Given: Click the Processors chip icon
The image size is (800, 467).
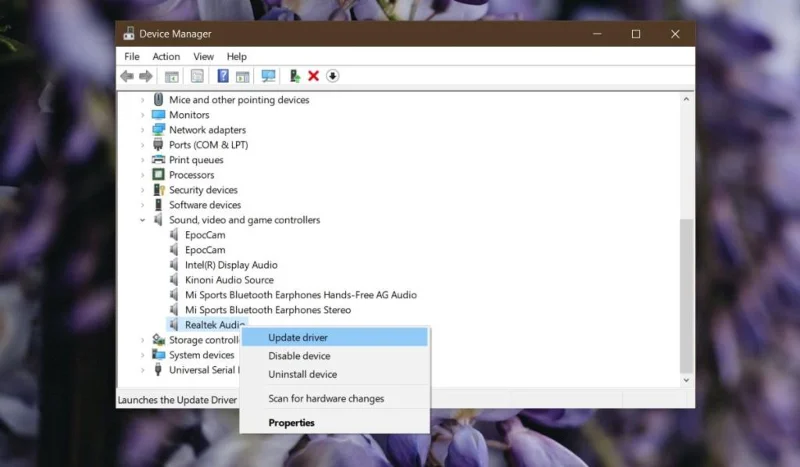Looking at the screenshot, I should point(159,175).
